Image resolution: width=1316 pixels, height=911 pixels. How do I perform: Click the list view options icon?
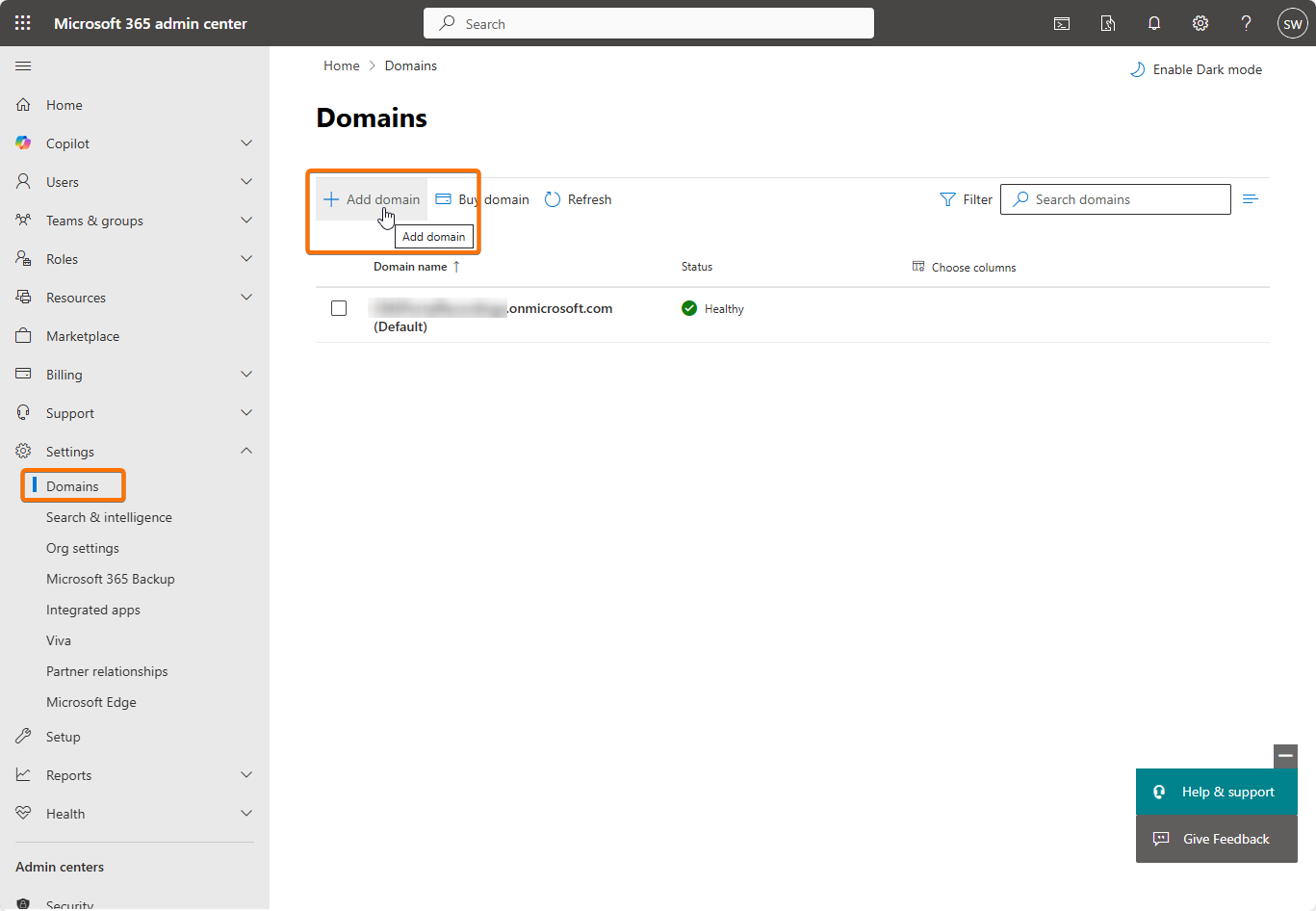1250,199
